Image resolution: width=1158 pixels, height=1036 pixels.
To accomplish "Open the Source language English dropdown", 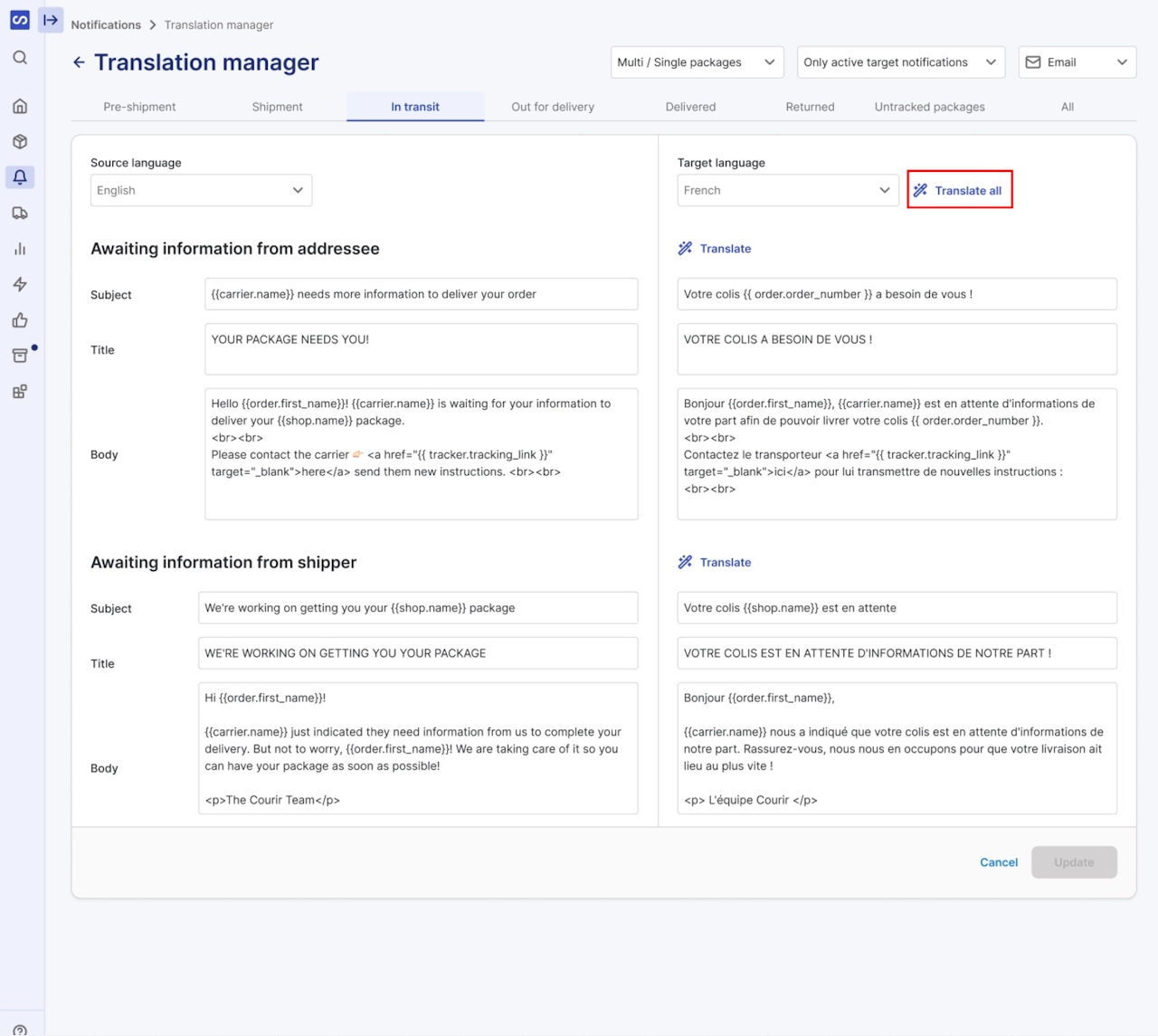I will pos(201,191).
